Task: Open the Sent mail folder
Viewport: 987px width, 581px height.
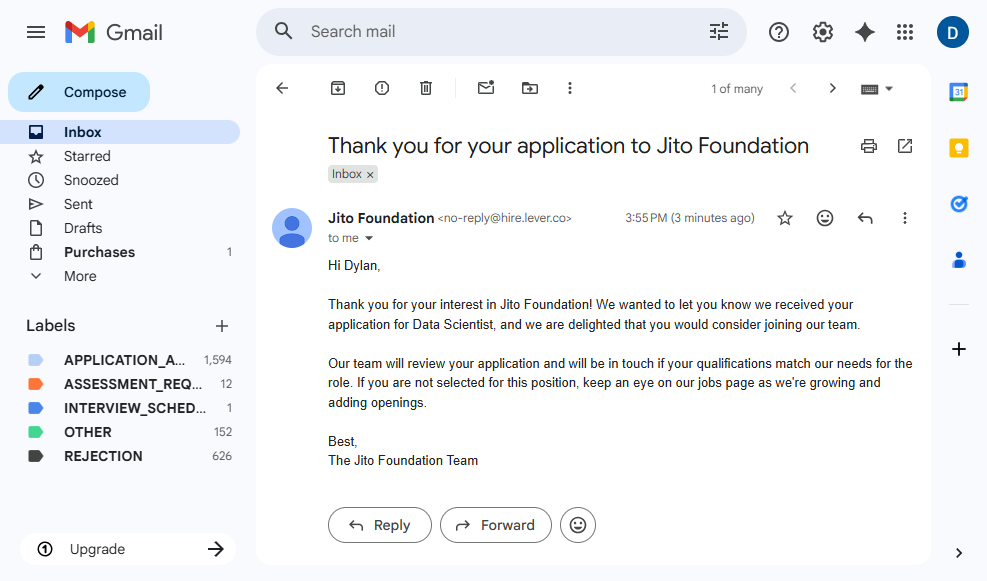Action: point(78,204)
